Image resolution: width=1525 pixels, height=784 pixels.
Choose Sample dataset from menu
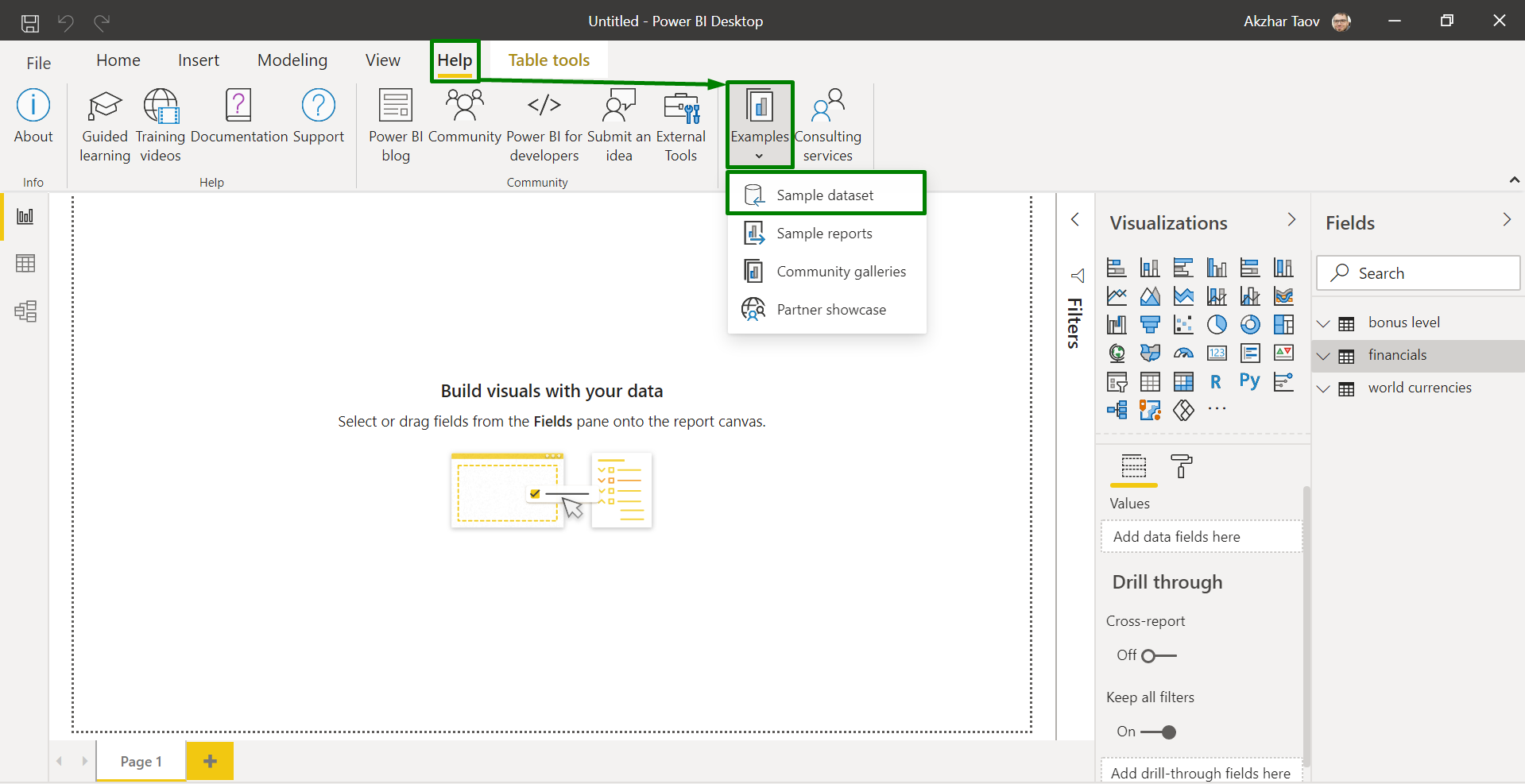tap(826, 195)
